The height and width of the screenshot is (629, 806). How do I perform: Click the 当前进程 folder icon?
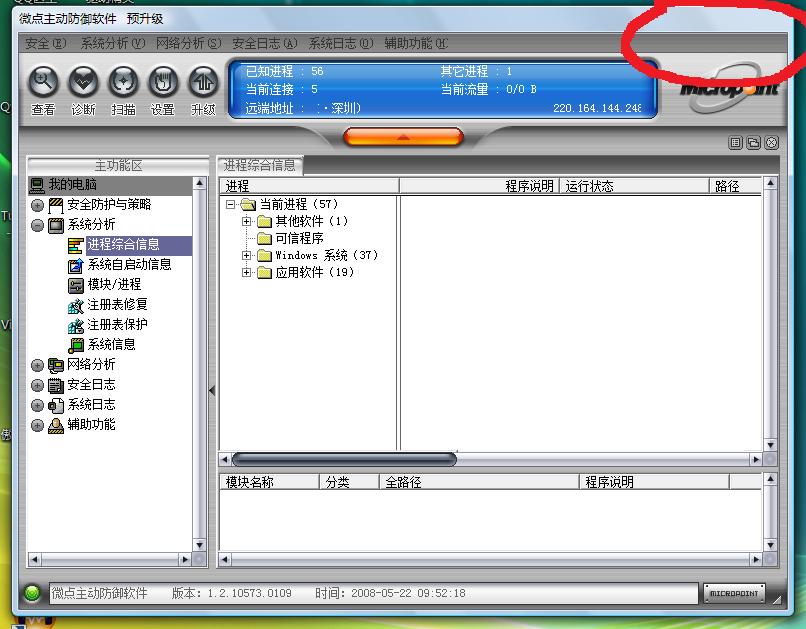[x=248, y=205]
